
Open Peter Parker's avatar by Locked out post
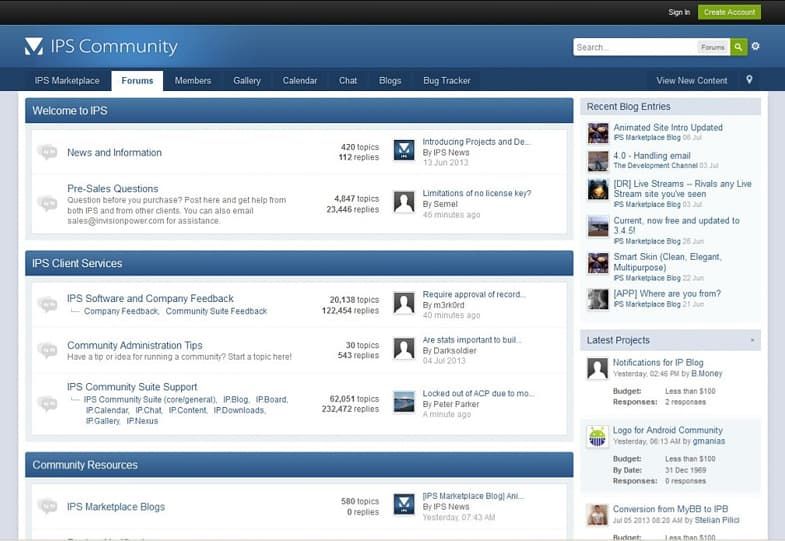pyautogui.click(x=404, y=402)
